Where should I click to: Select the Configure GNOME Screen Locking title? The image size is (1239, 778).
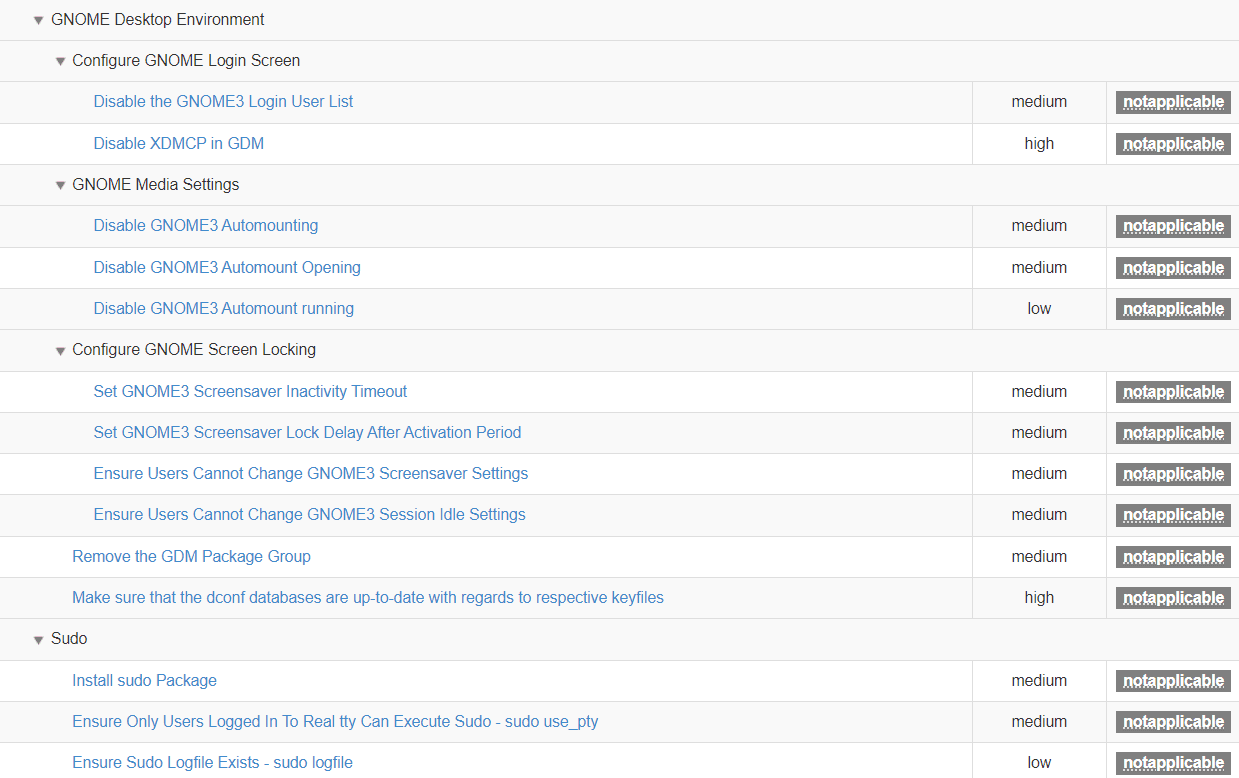tap(194, 350)
